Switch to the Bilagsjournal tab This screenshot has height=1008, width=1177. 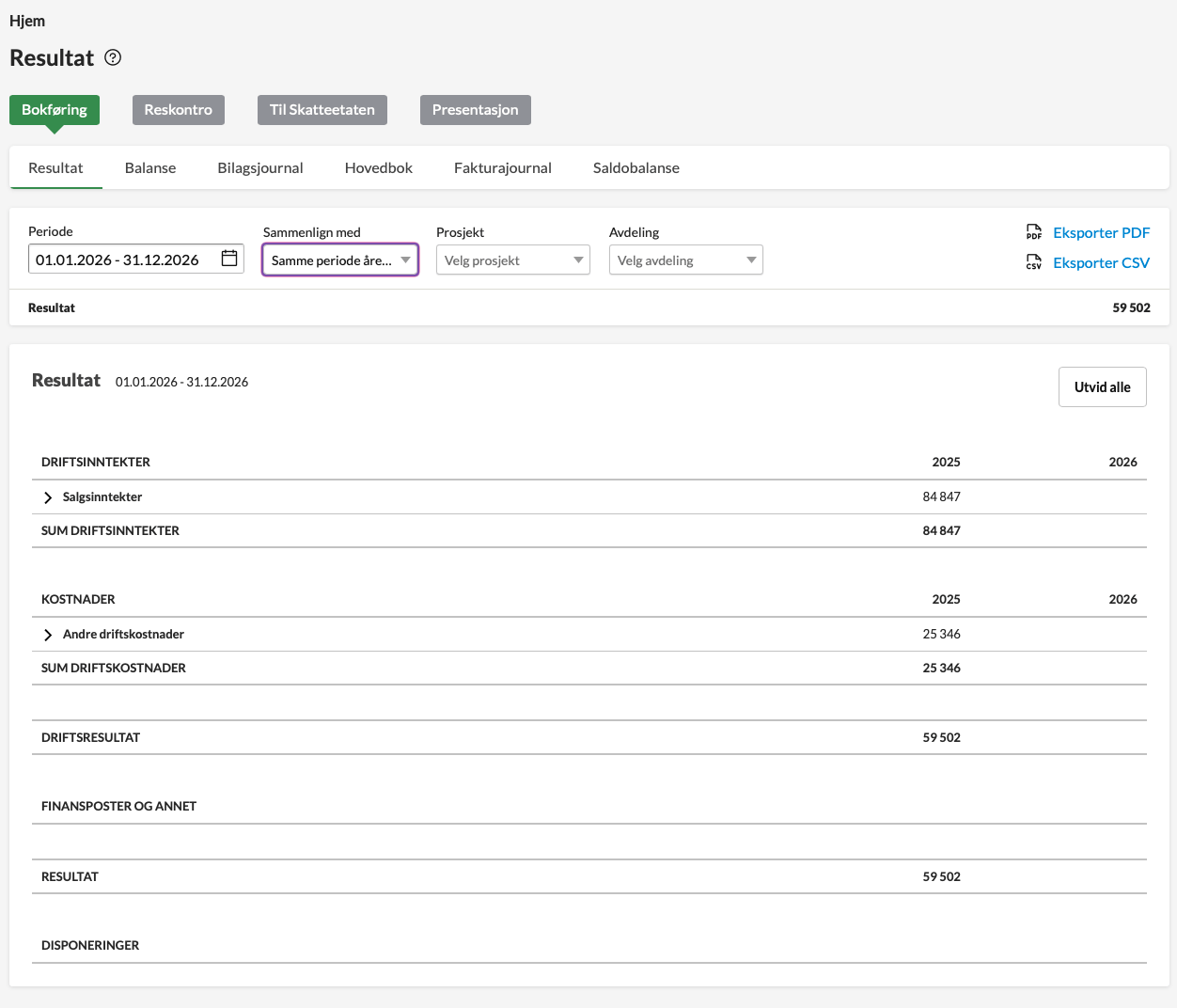click(x=260, y=168)
